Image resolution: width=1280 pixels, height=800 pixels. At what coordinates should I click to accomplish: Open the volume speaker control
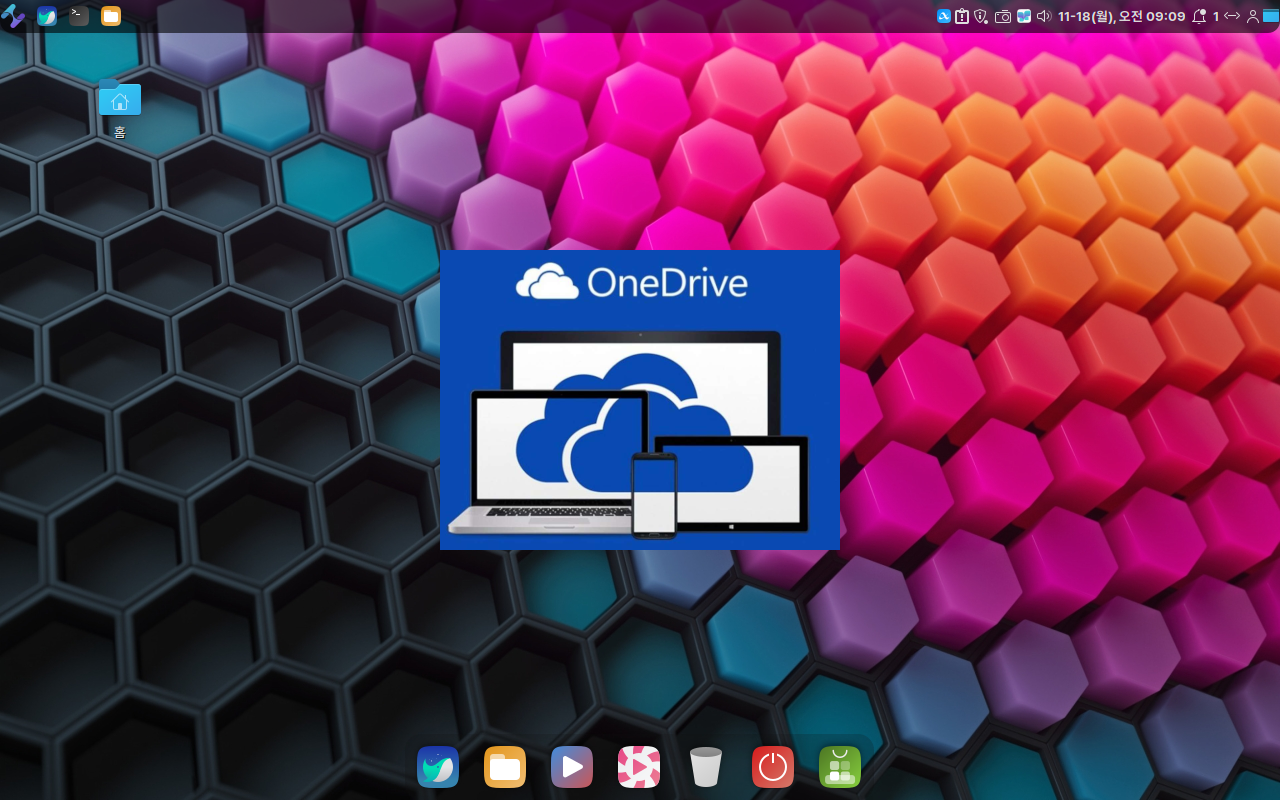click(x=1044, y=16)
